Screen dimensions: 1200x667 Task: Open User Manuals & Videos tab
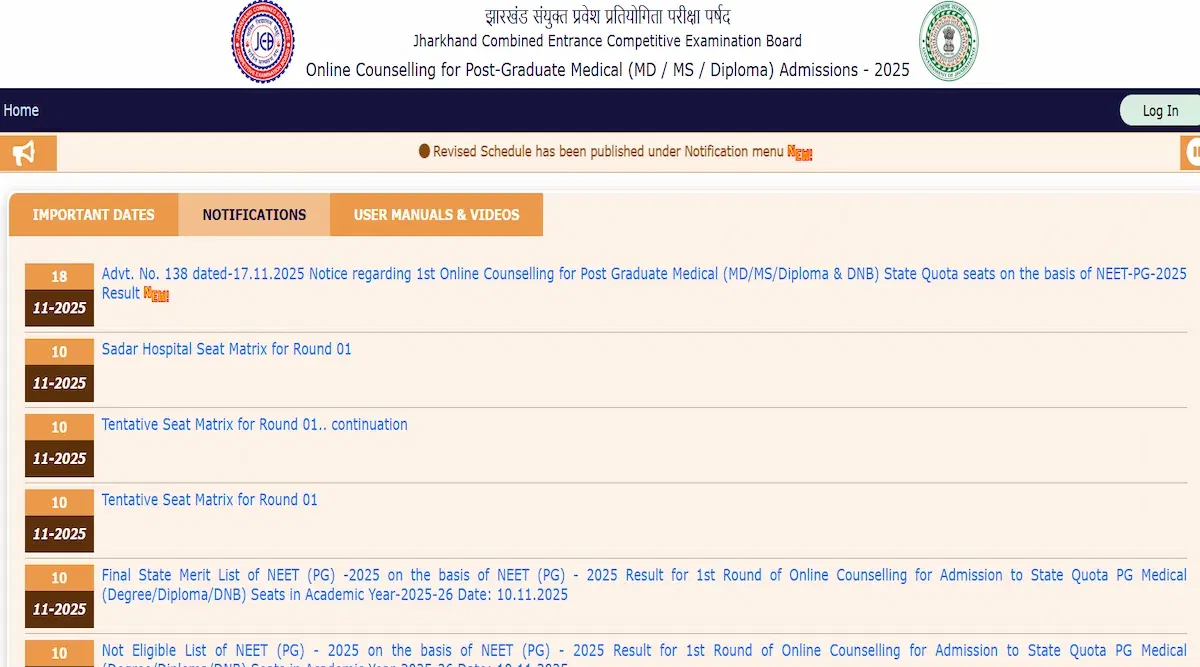tap(436, 215)
